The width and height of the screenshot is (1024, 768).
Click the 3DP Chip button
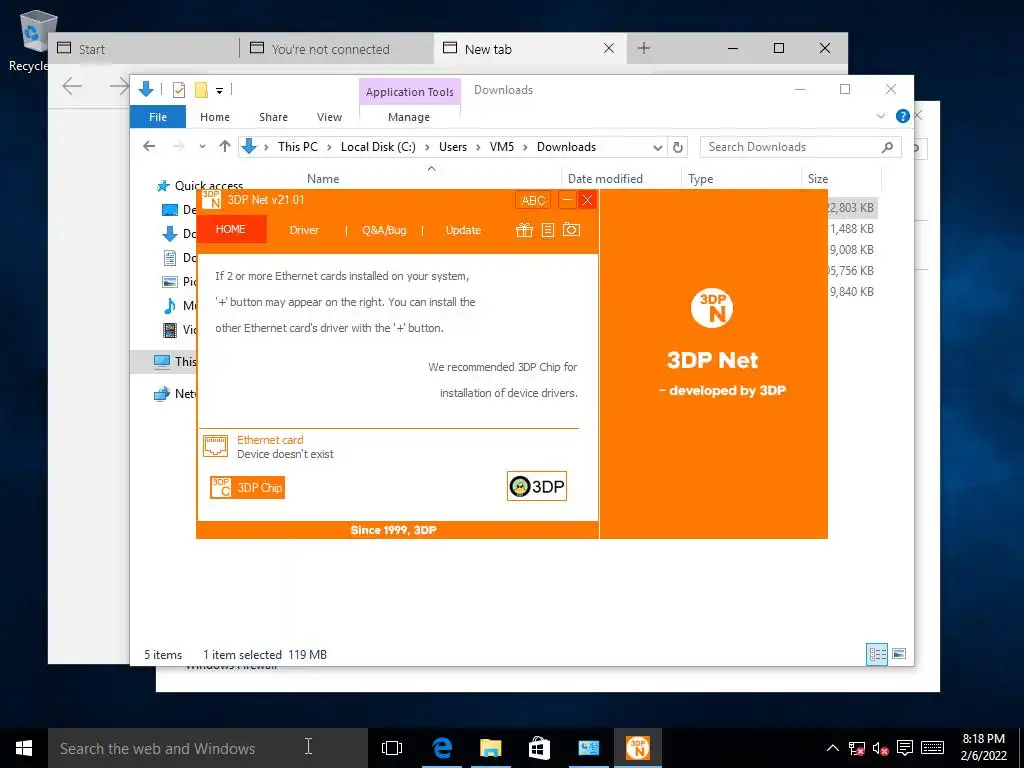[x=248, y=487]
